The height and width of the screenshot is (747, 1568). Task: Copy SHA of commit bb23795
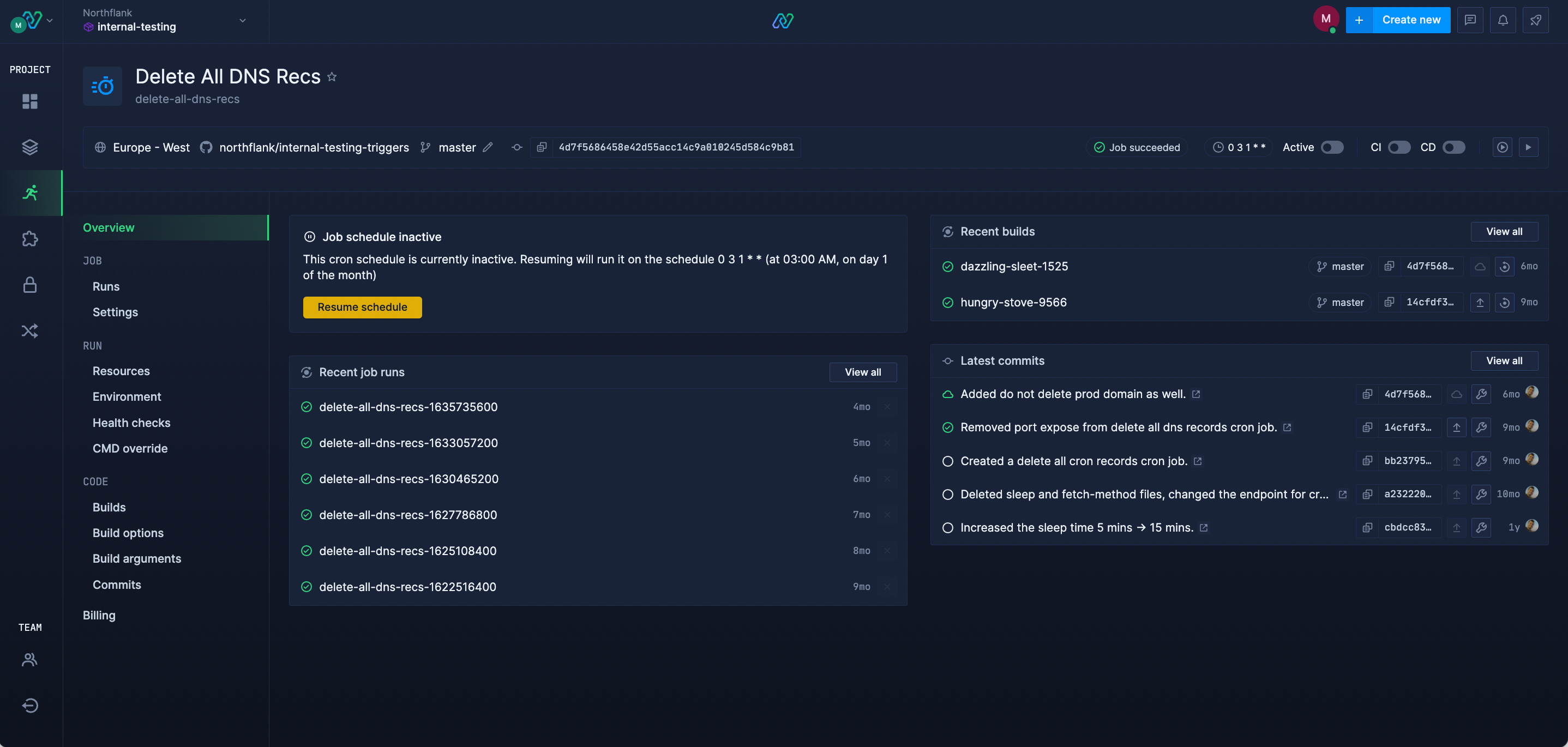tap(1367, 461)
